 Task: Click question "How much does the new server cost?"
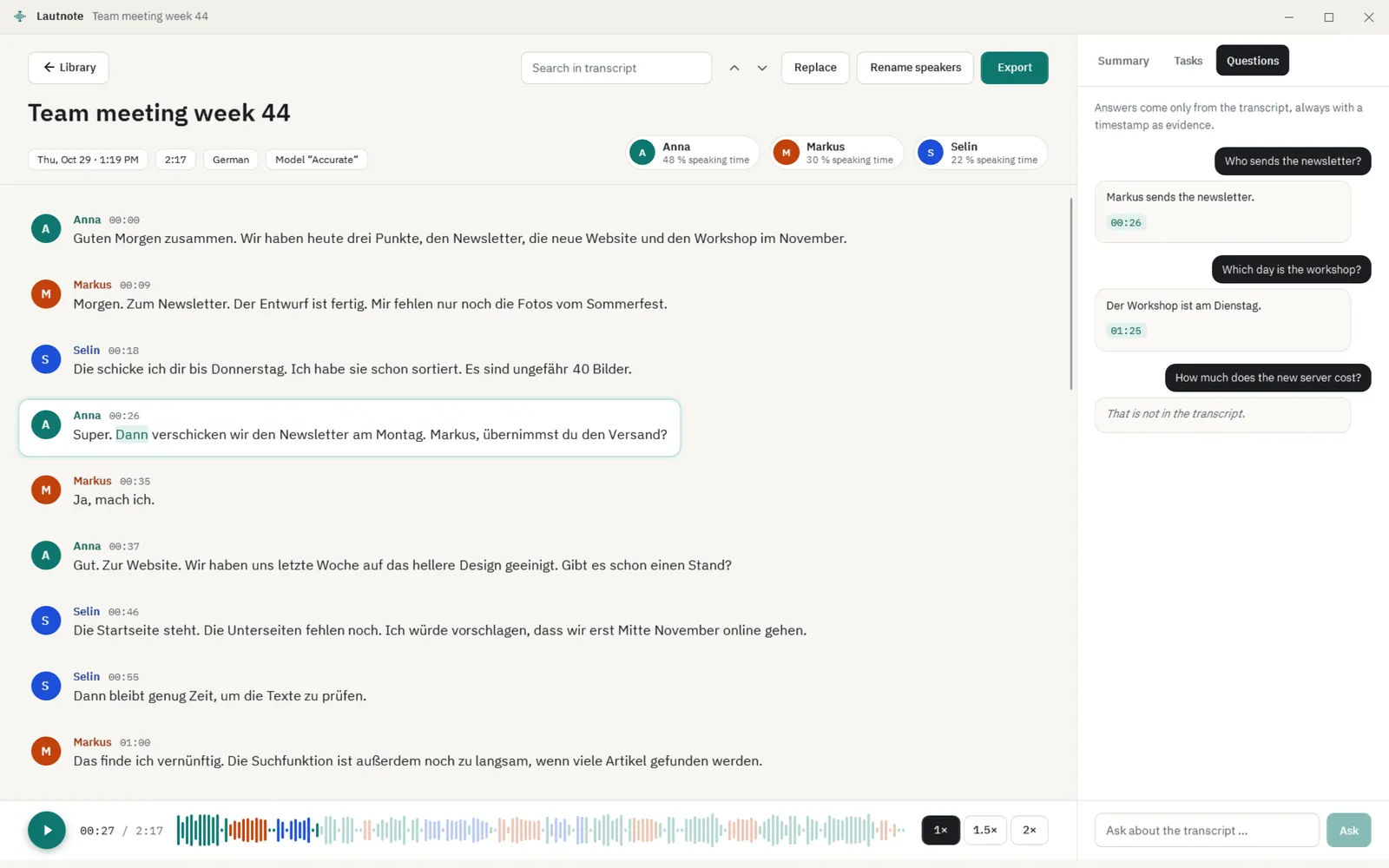coord(1267,378)
